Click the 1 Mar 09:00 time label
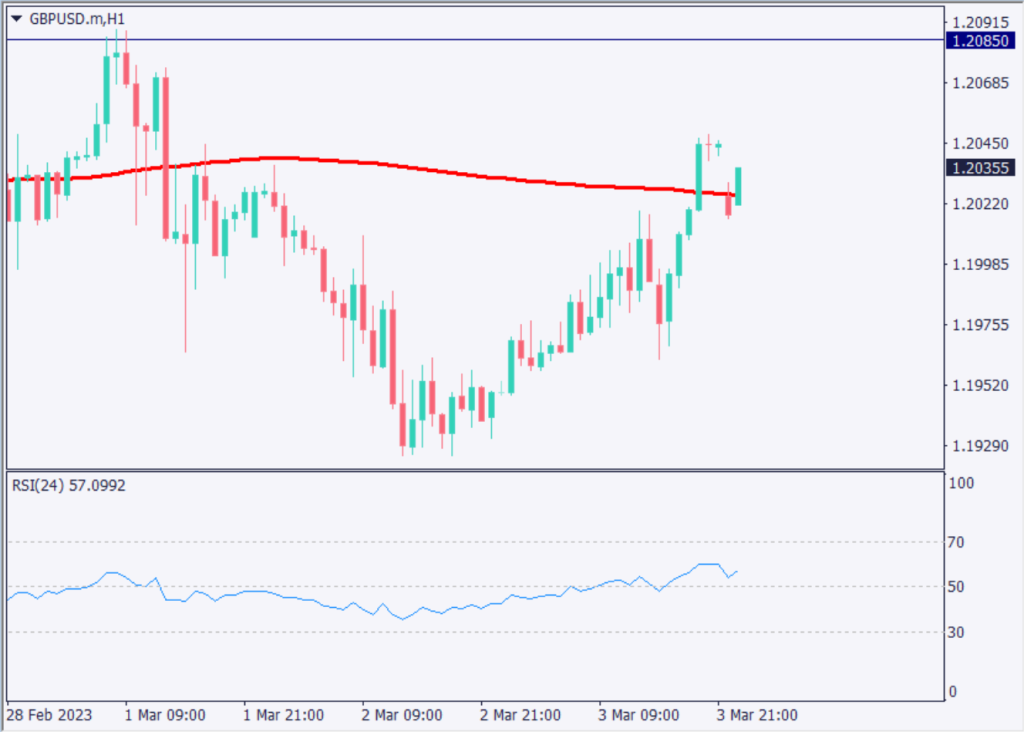This screenshot has height=732, width=1024. 165,715
